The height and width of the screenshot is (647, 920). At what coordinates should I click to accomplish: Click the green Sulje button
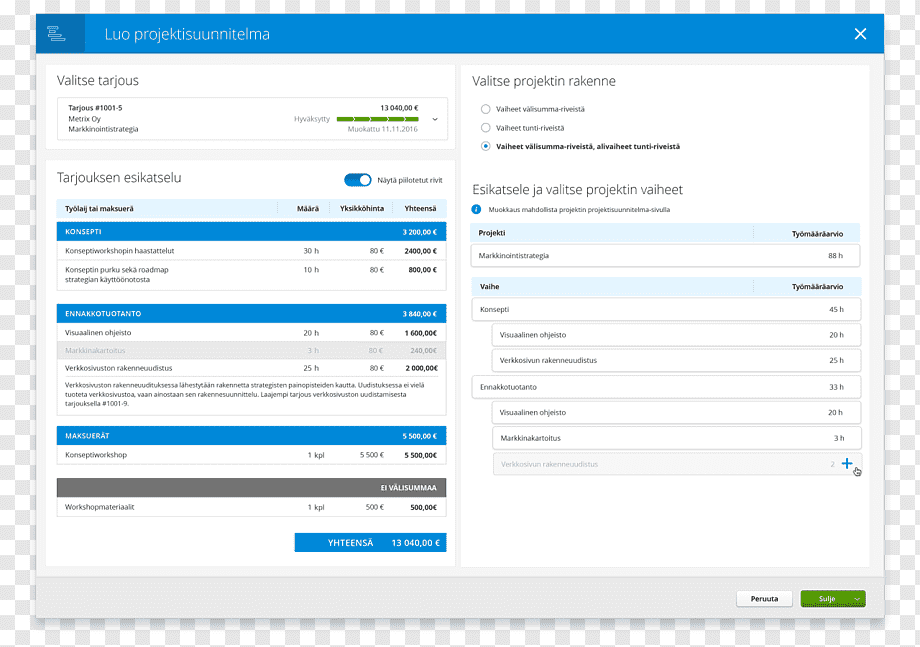(x=827, y=599)
